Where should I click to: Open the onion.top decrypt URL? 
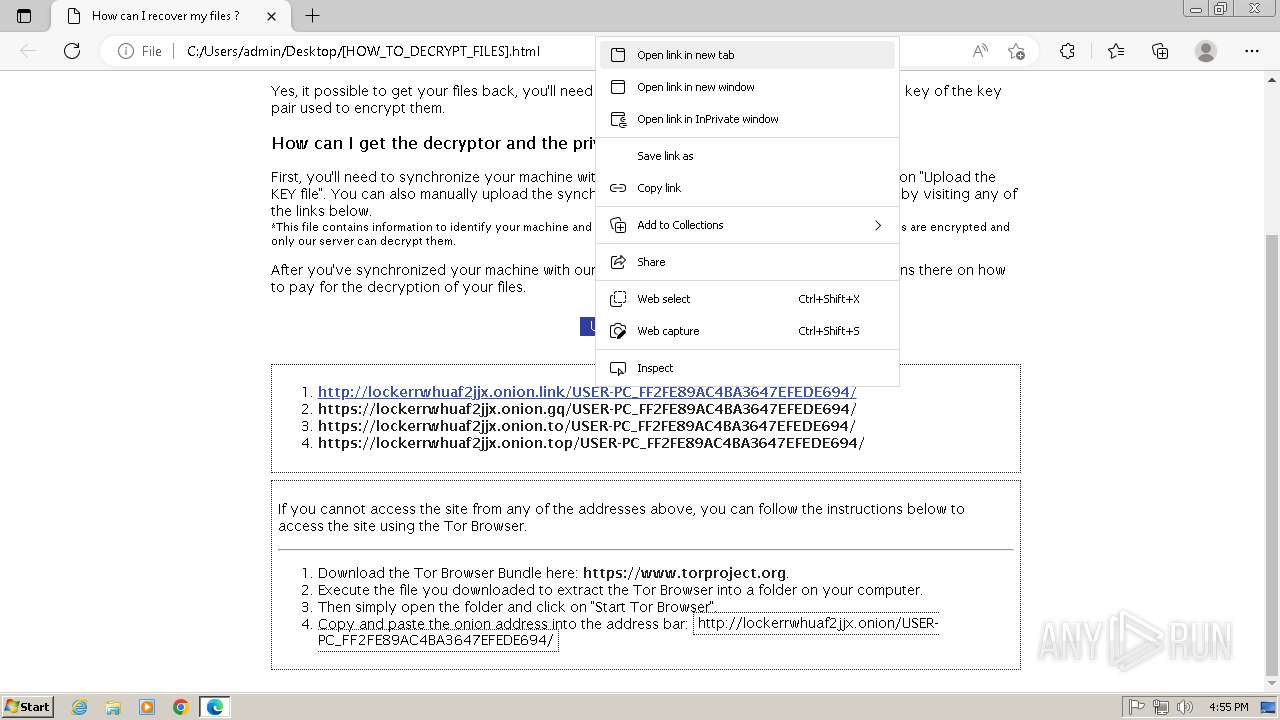point(591,443)
